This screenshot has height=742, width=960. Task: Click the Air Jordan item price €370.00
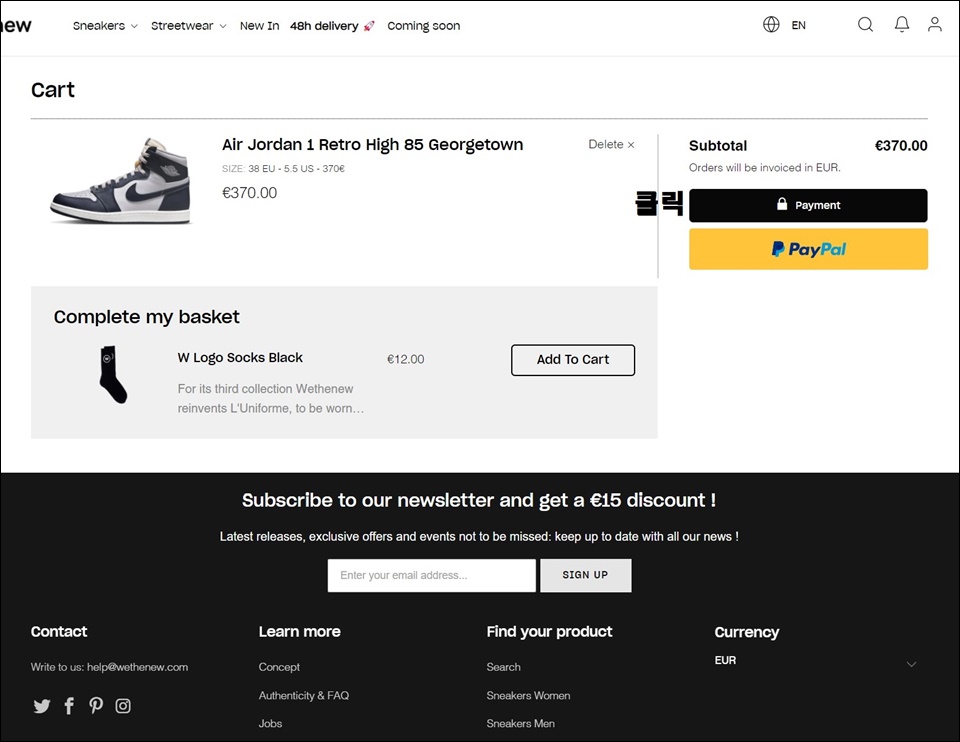(x=249, y=193)
